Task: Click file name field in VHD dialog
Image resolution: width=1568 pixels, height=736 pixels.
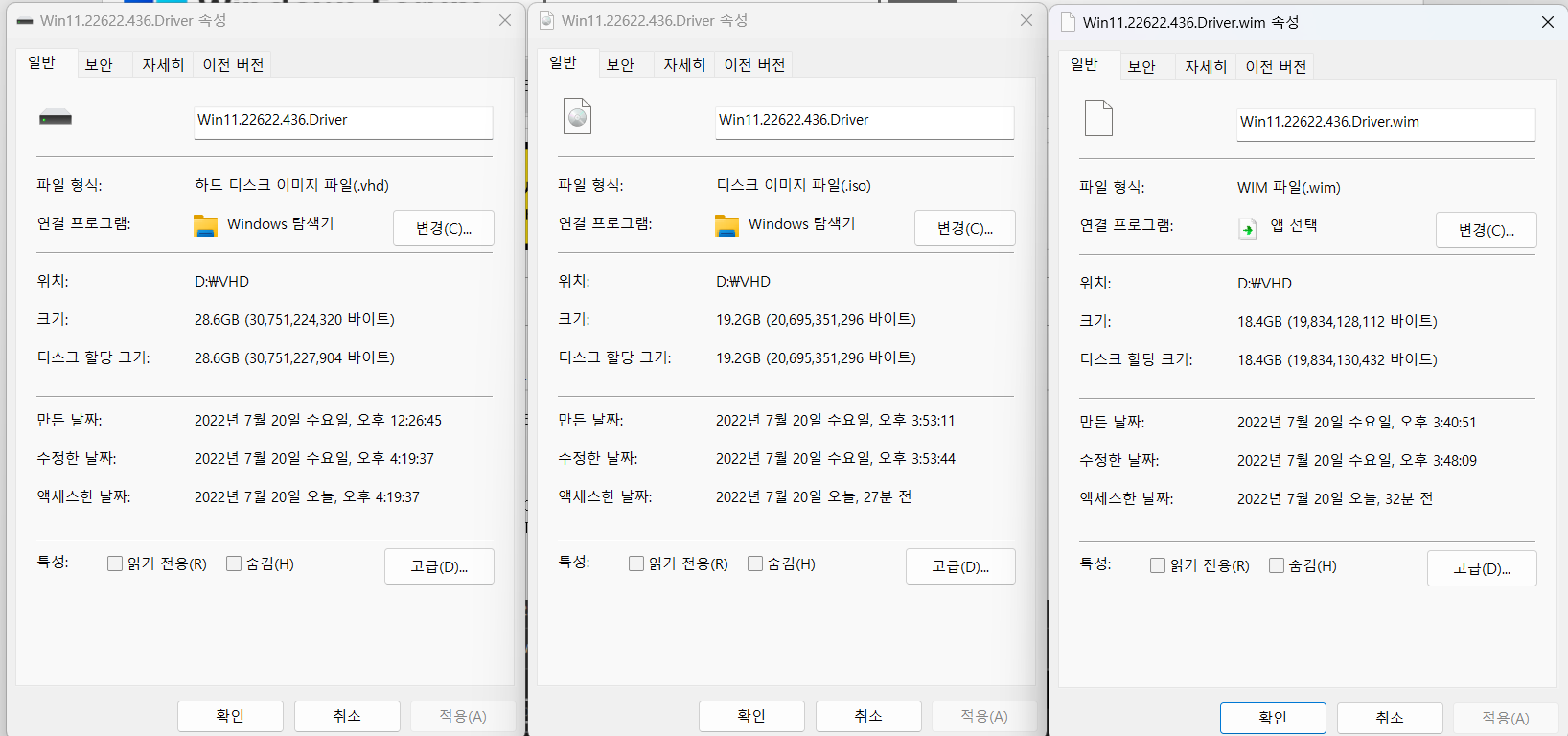Action: coord(343,122)
